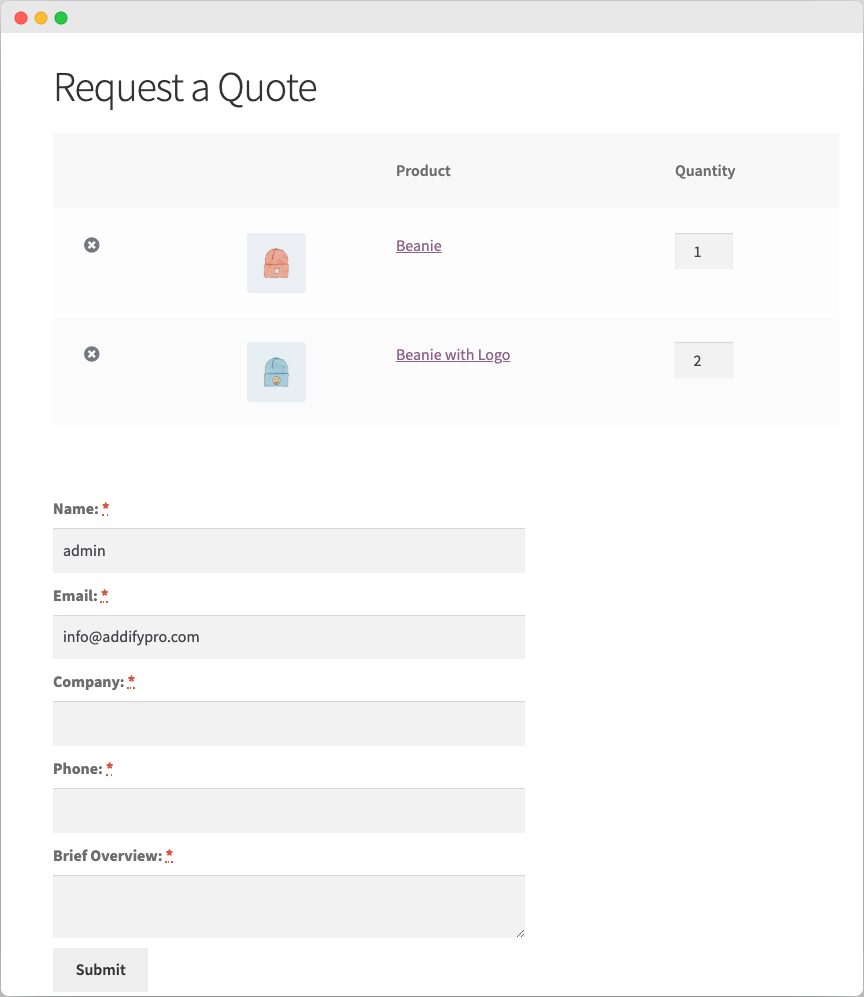The image size is (864, 997).
Task: Click the red close window button
Action: tap(20, 17)
